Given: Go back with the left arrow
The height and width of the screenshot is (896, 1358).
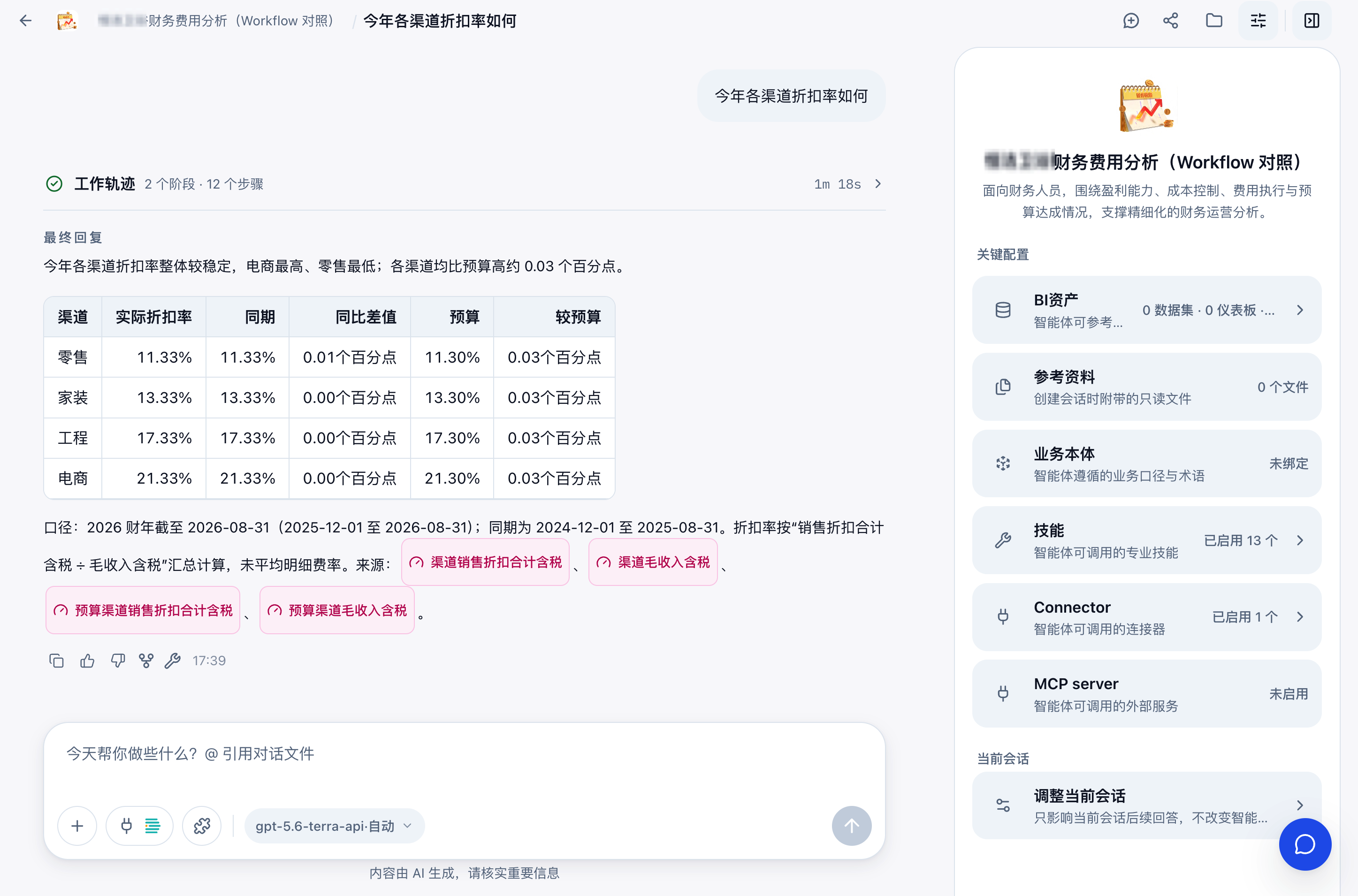Looking at the screenshot, I should [25, 21].
